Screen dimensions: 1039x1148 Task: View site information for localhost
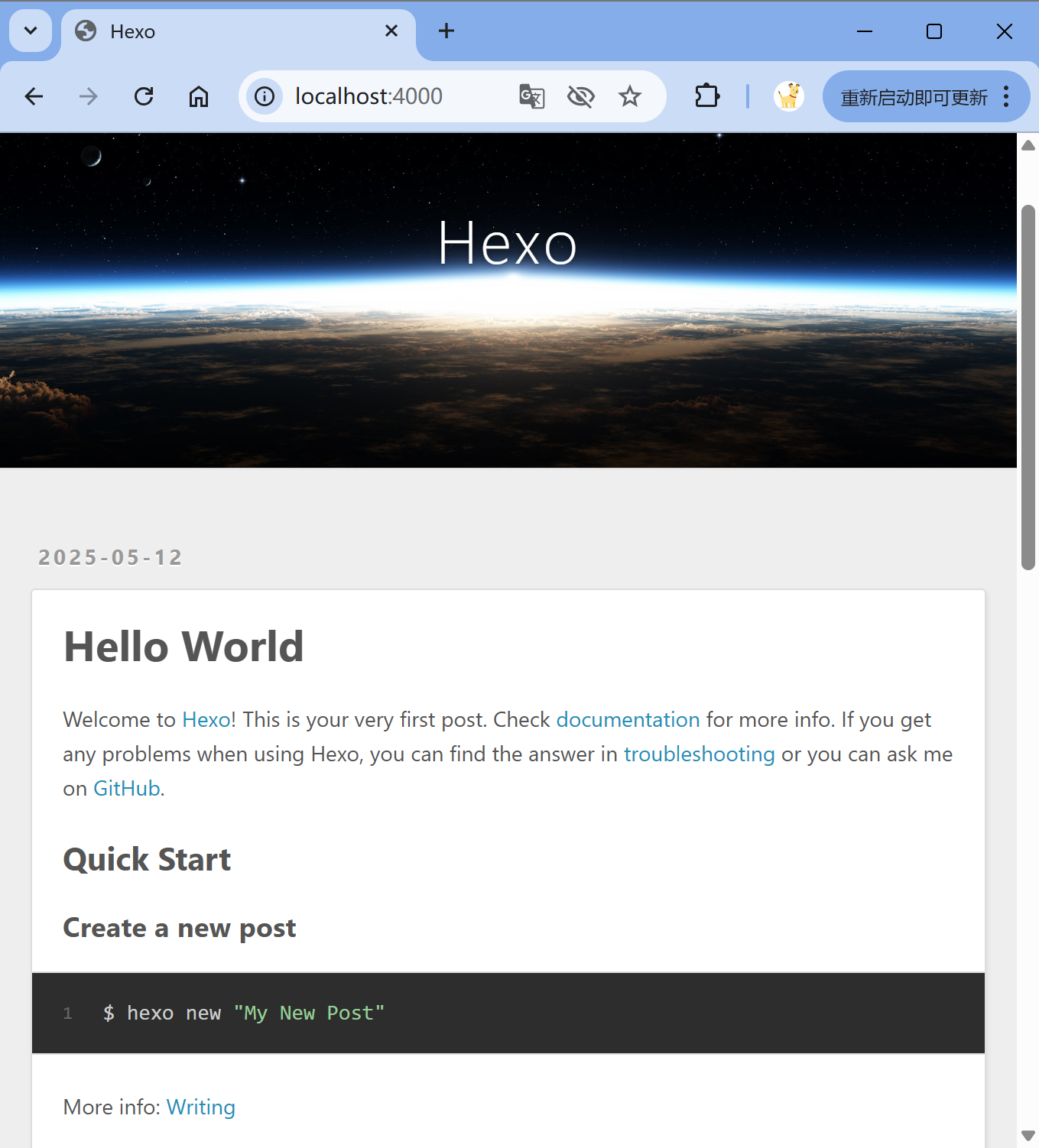coord(265,96)
